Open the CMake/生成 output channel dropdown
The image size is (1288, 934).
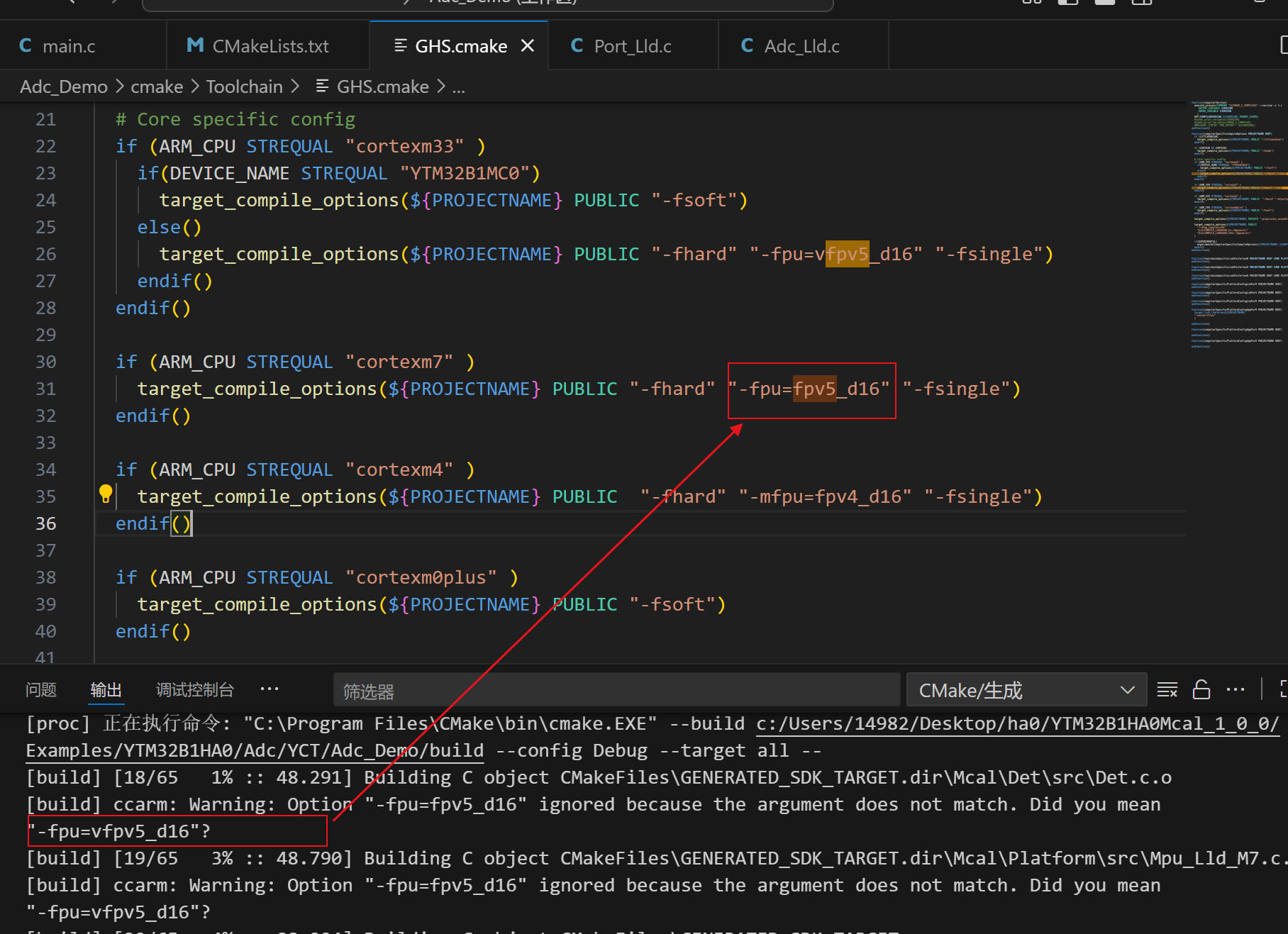pos(1026,690)
